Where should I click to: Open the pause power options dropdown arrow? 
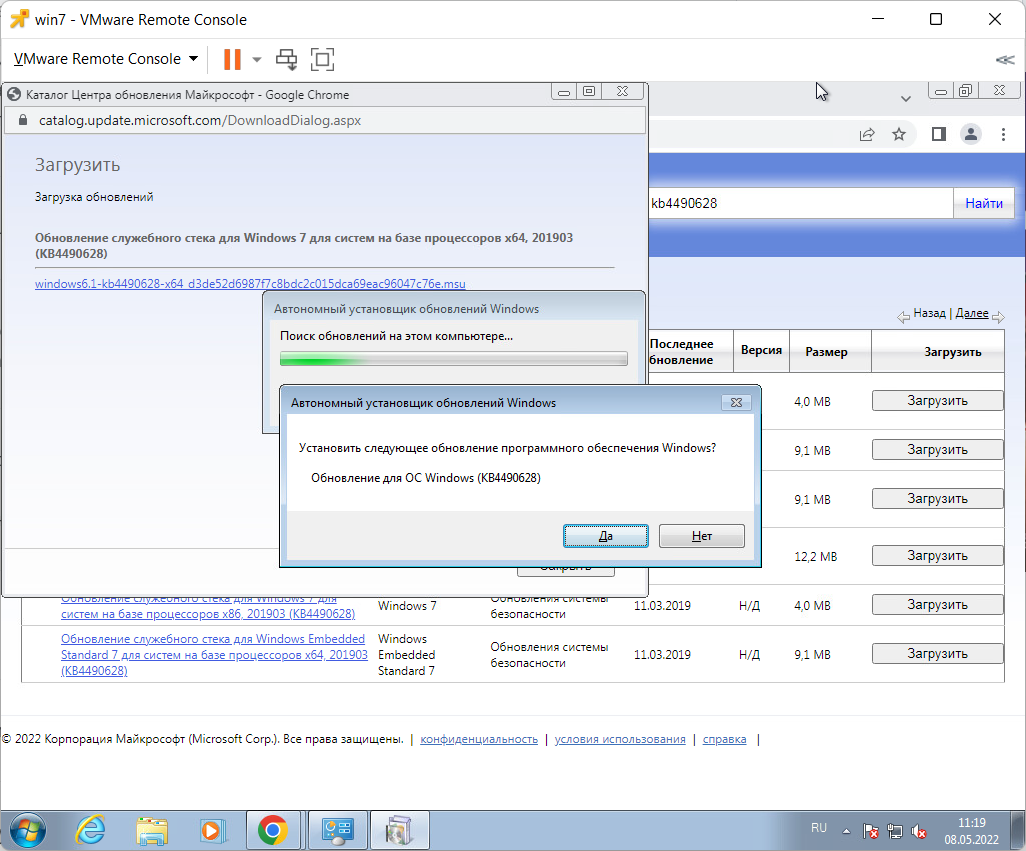pos(256,60)
